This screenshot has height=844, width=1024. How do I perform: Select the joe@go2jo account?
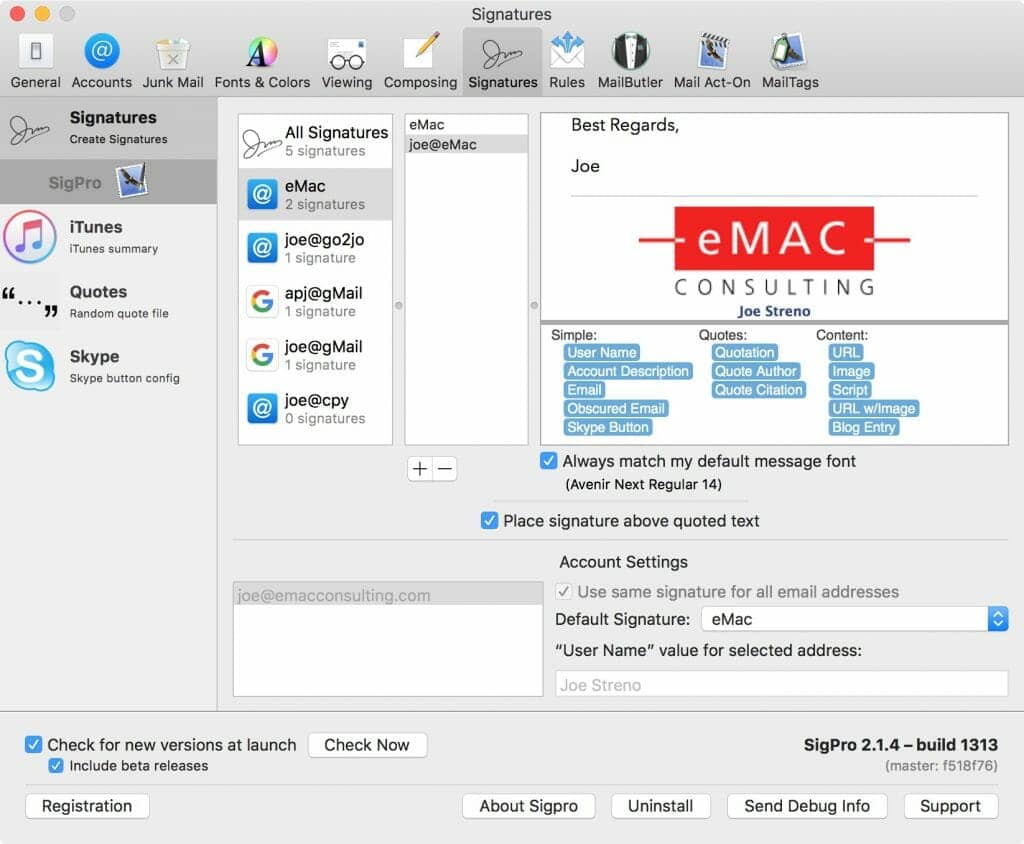pos(315,248)
